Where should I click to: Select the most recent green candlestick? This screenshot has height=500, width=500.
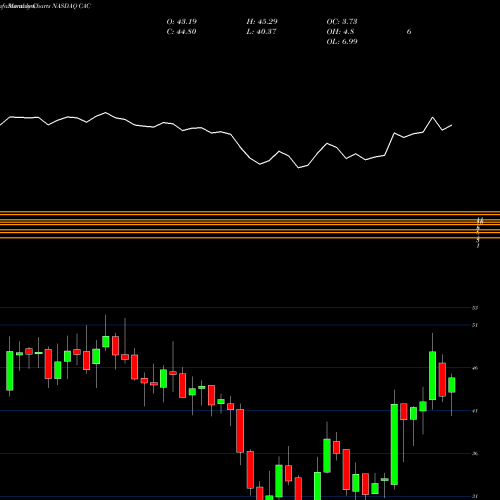coord(452,385)
